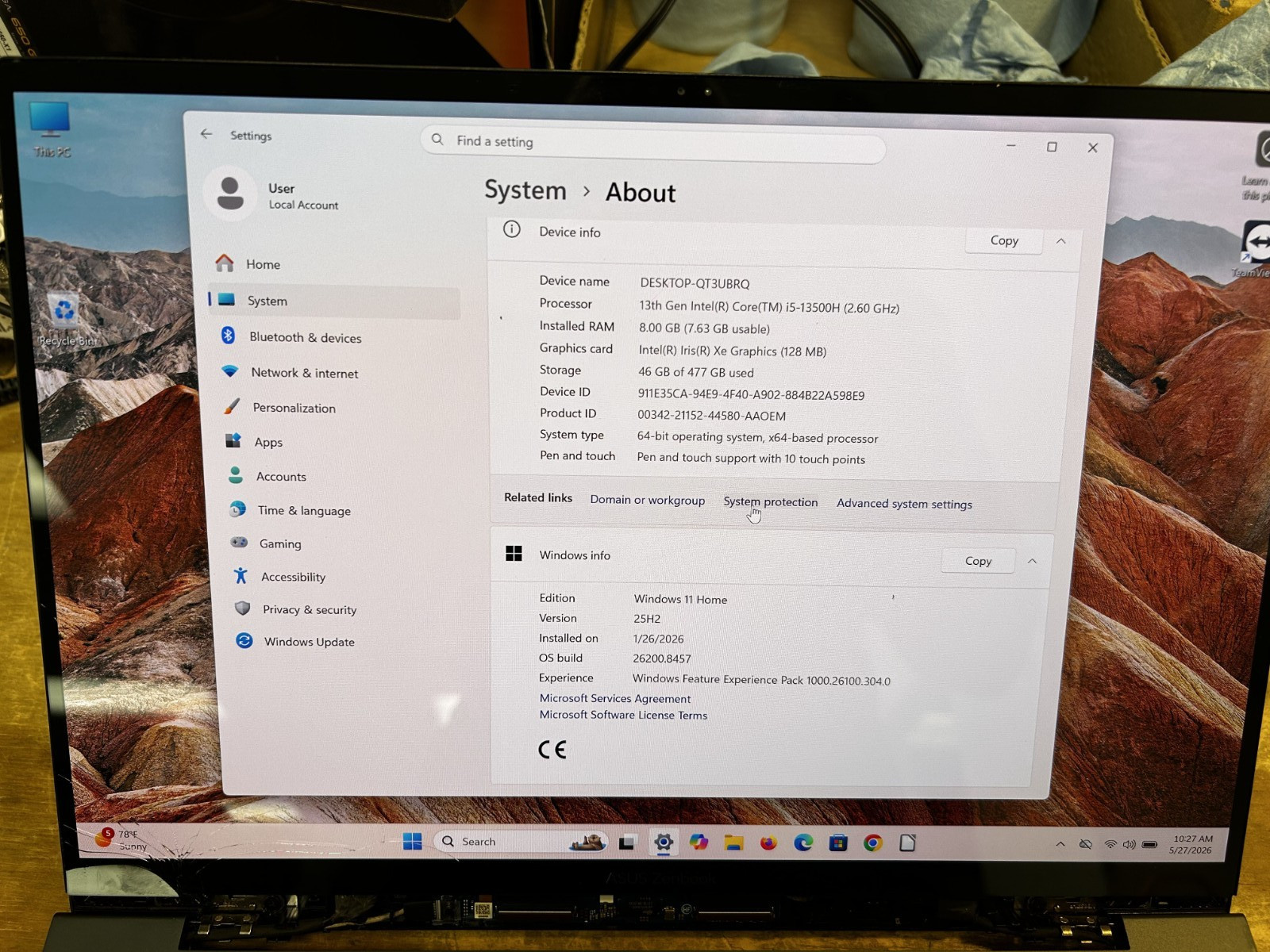
Task: Collapse the Device info section
Action: pyautogui.click(x=1061, y=241)
